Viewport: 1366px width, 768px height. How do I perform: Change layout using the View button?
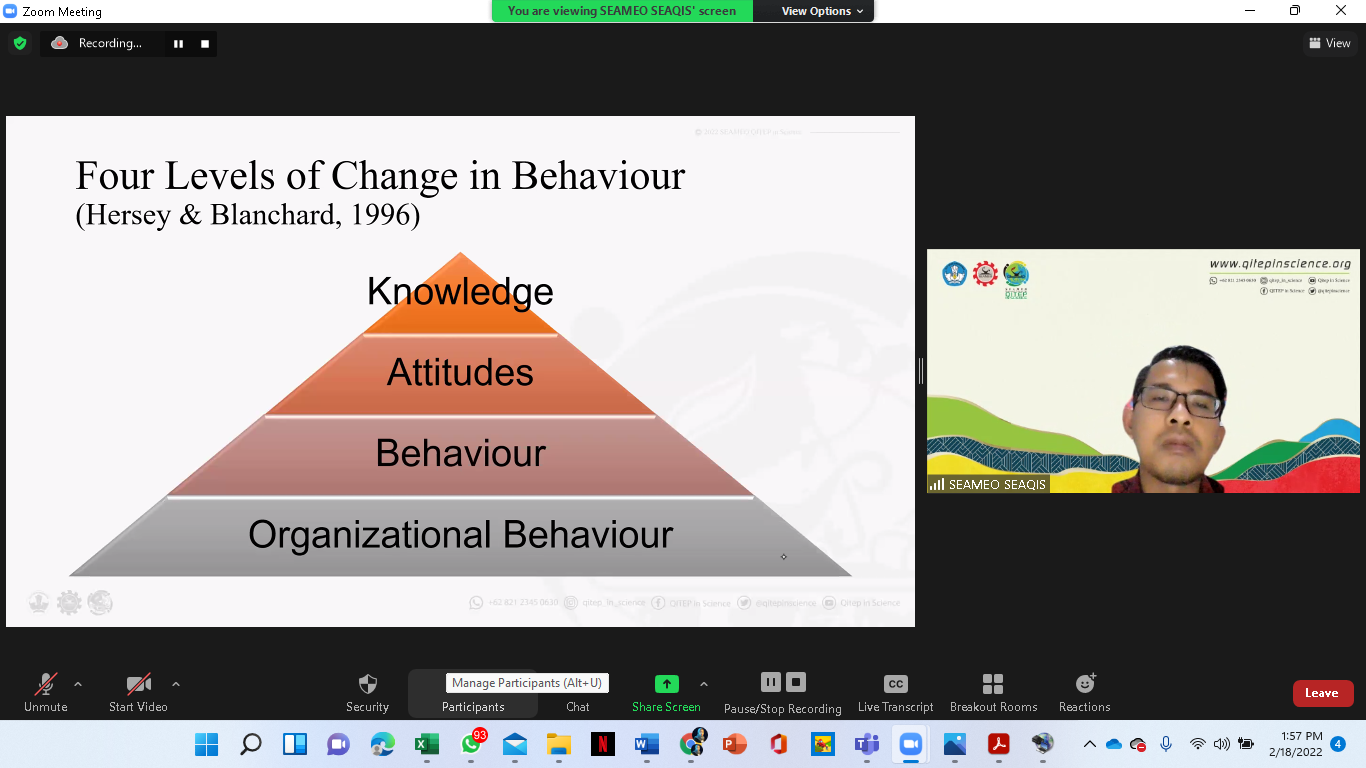pyautogui.click(x=1329, y=43)
